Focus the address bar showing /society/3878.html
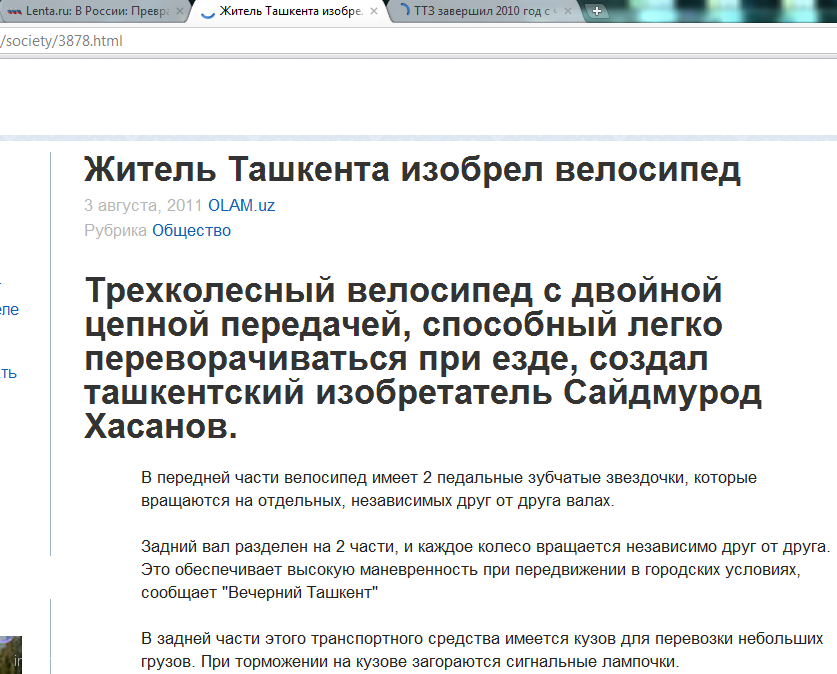Image resolution: width=837 pixels, height=674 pixels. 300,42
